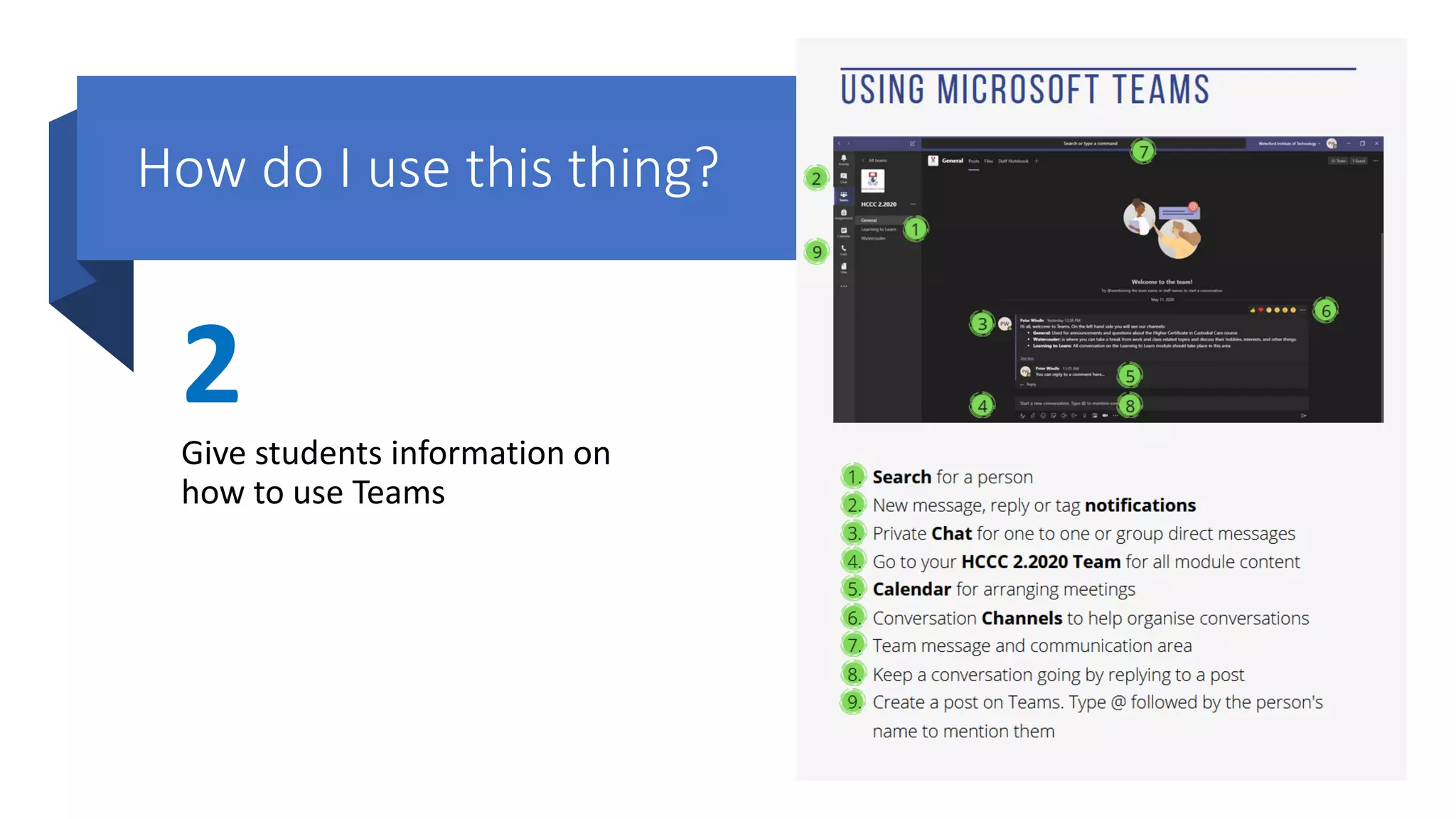Click the General channel logo in header
Image resolution: width=1456 pixels, height=819 pixels.
click(933, 161)
